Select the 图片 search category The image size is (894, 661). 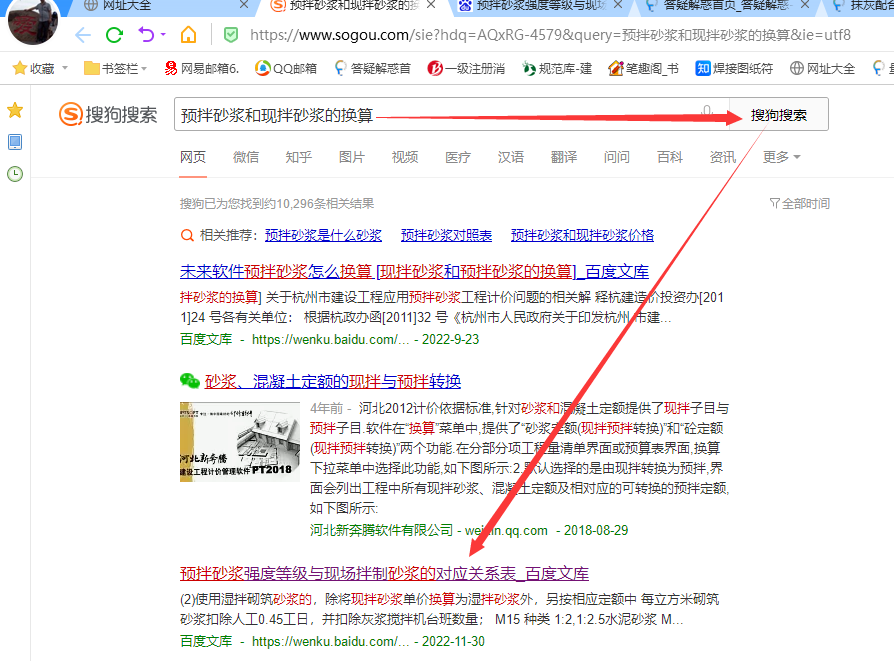352,157
